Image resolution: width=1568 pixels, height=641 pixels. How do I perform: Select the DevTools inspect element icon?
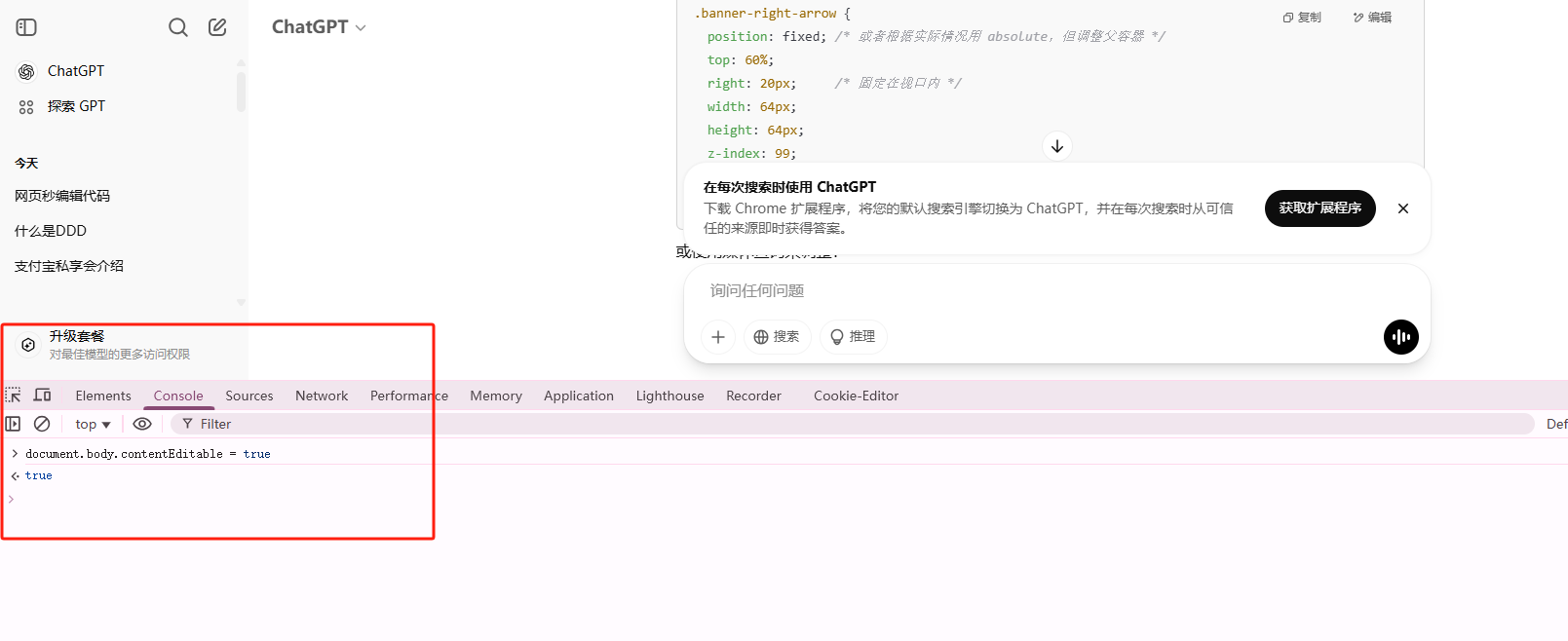tap(13, 396)
